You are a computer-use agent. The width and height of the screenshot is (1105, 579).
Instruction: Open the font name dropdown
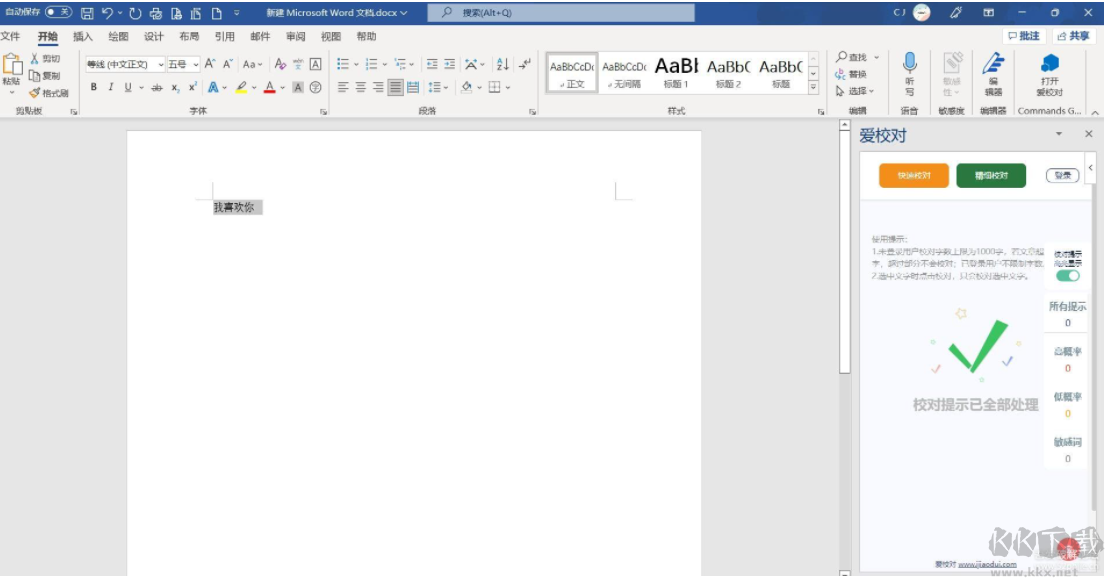pyautogui.click(x=161, y=64)
